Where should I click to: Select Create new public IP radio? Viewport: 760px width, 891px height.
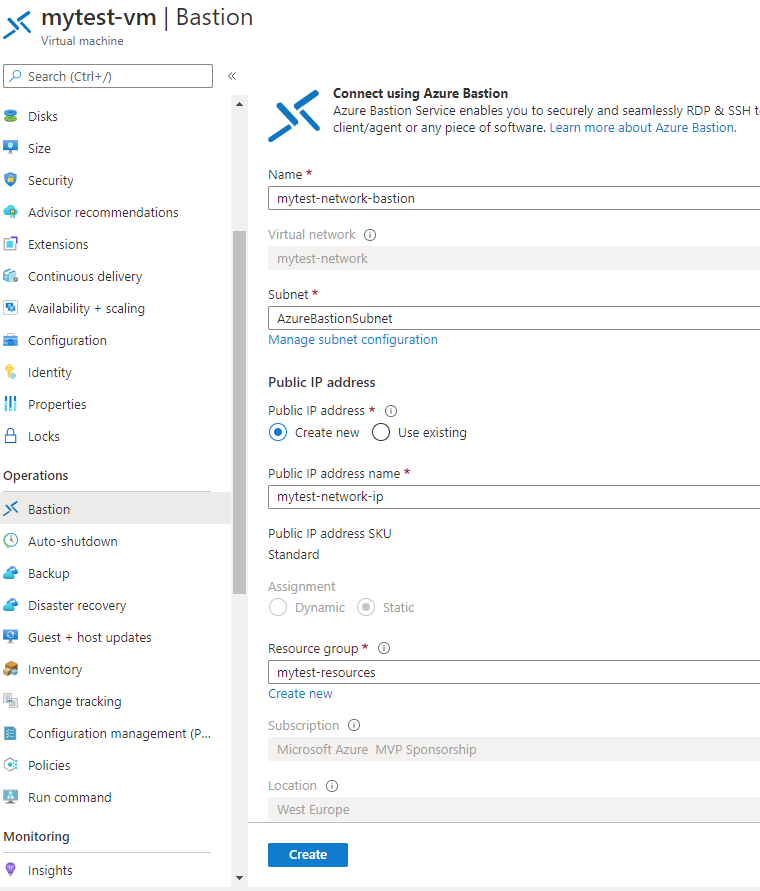(x=278, y=432)
